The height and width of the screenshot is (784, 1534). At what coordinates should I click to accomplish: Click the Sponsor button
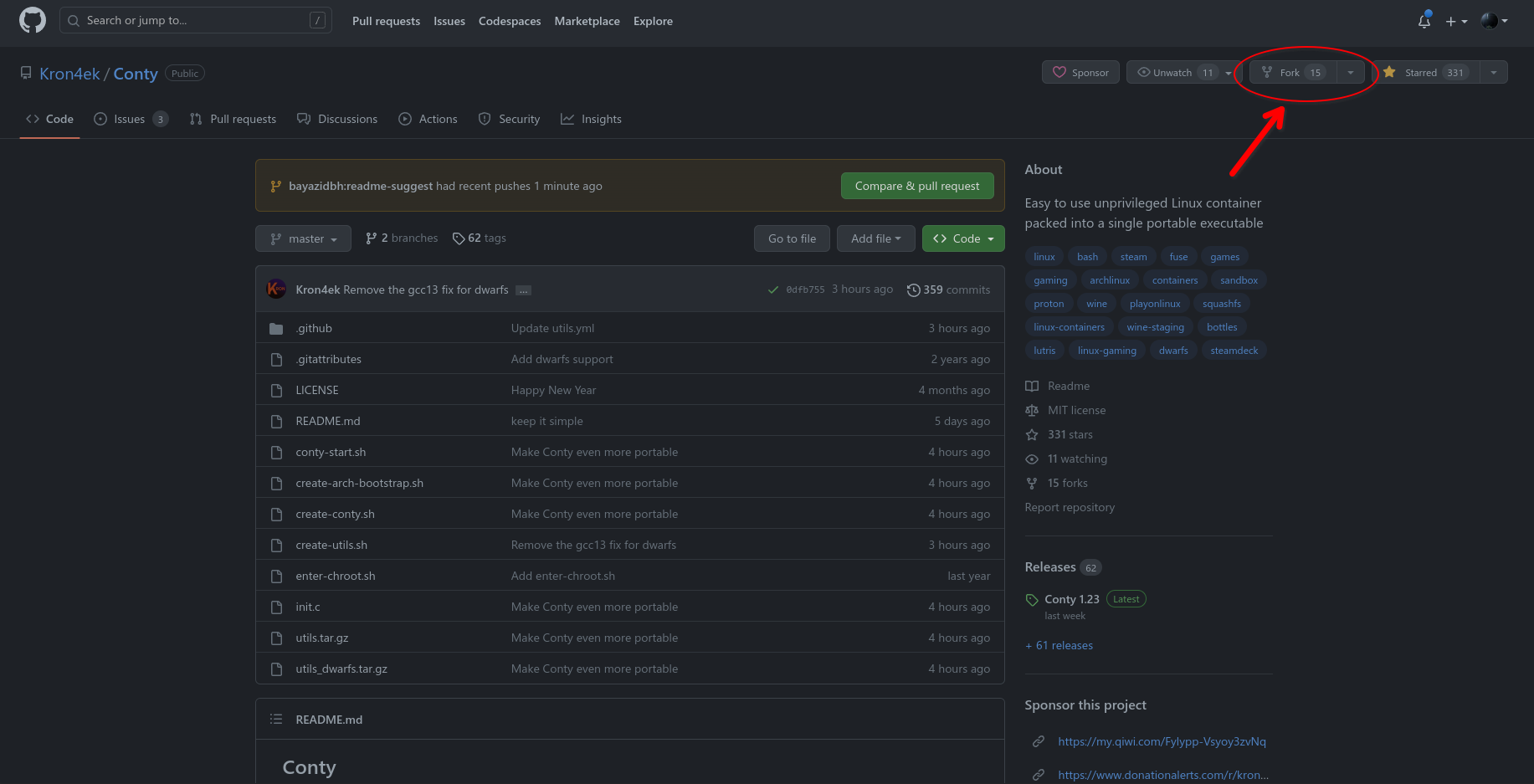(1080, 72)
